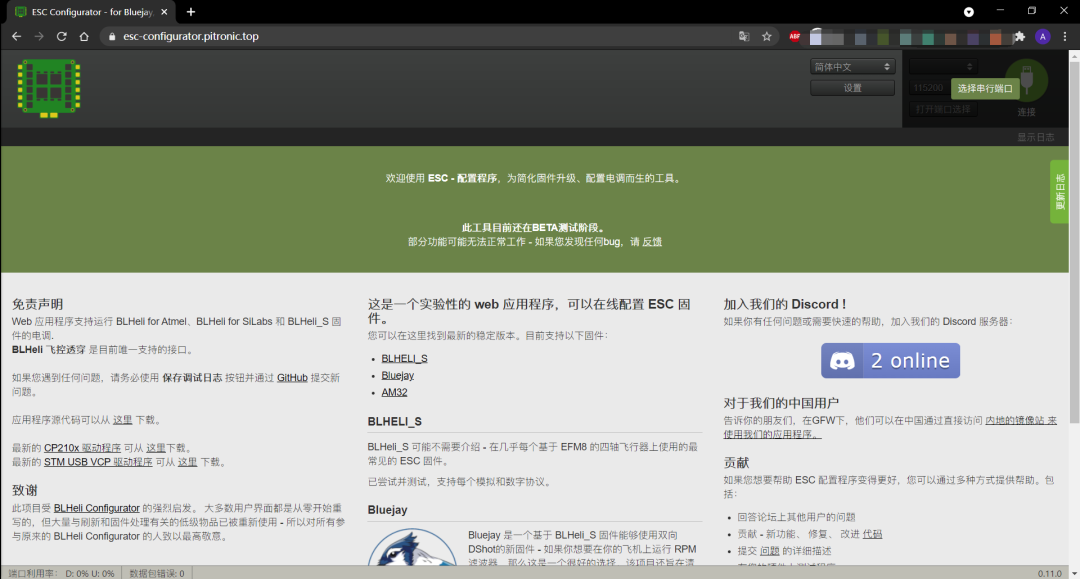Open the AM32 firmware list link
This screenshot has height=579, width=1080.
(394, 392)
